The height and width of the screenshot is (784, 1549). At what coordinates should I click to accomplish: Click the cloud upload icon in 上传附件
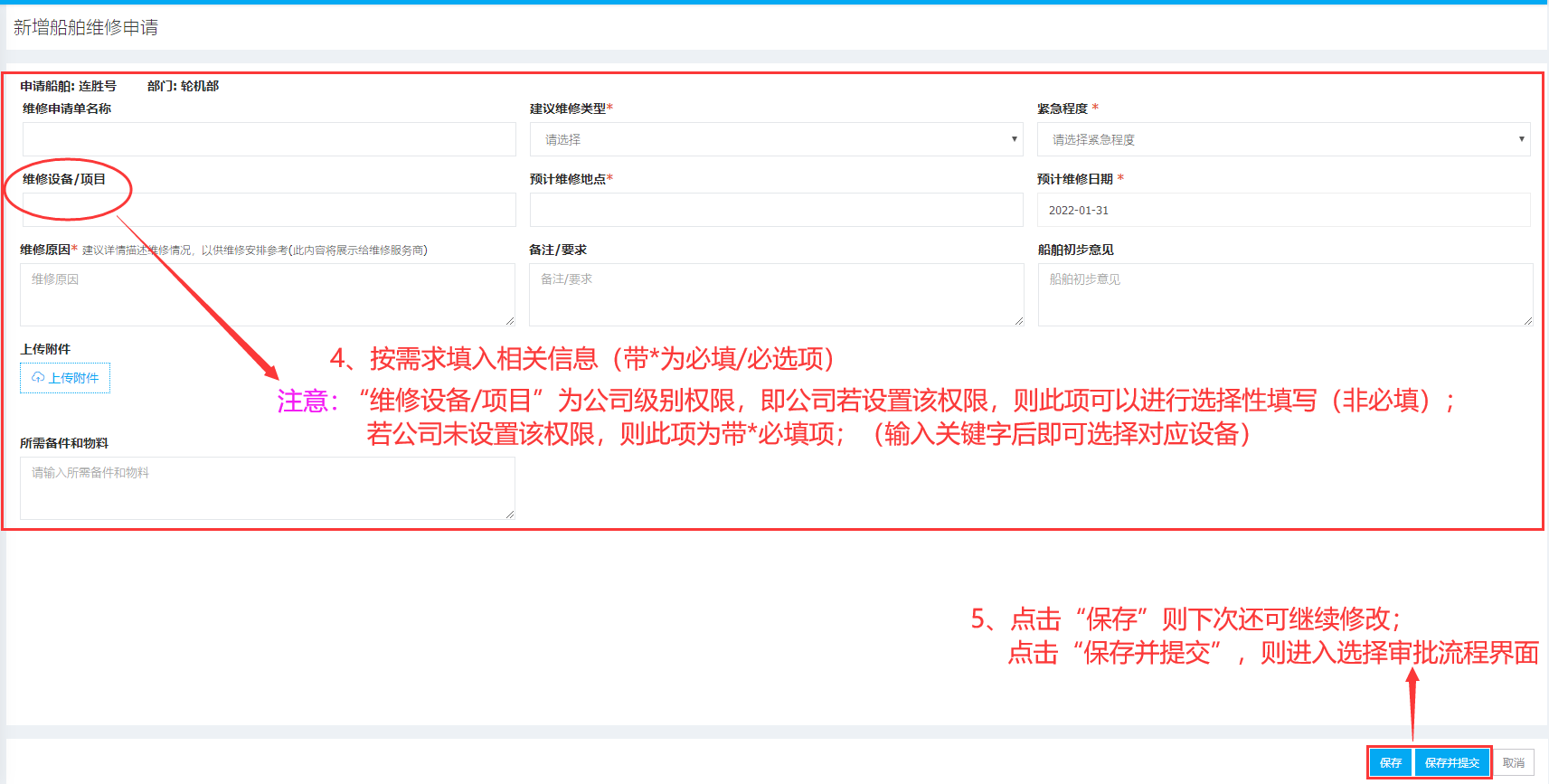[x=38, y=378]
